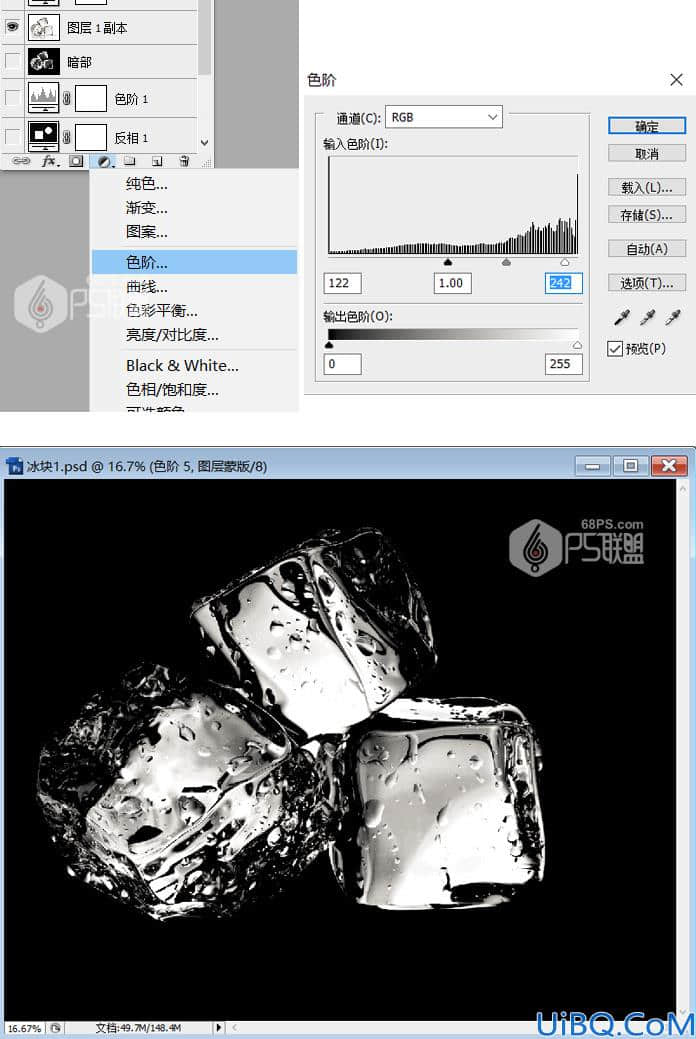Image resolution: width=696 pixels, height=1039 pixels.
Task: Click the chain link on 反相 1 layer
Action: pos(67,137)
